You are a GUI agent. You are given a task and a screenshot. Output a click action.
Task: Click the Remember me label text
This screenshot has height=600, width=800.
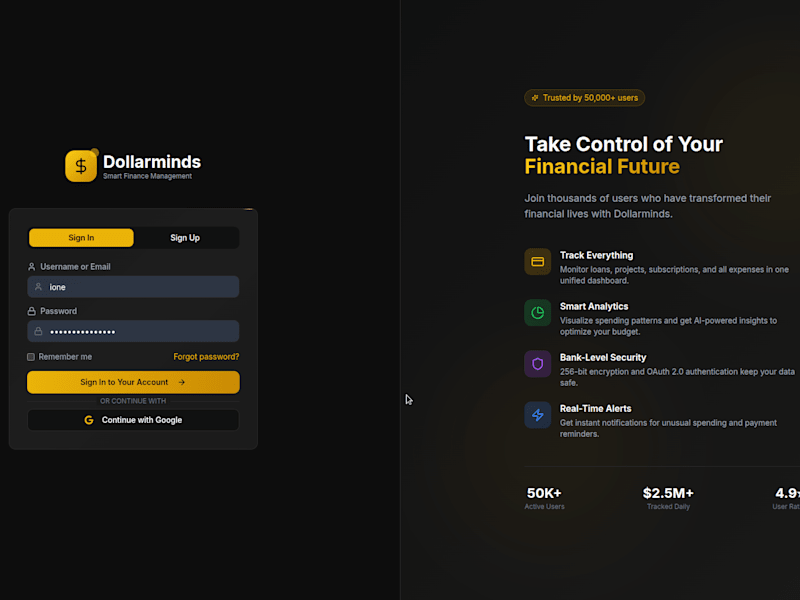click(x=65, y=357)
